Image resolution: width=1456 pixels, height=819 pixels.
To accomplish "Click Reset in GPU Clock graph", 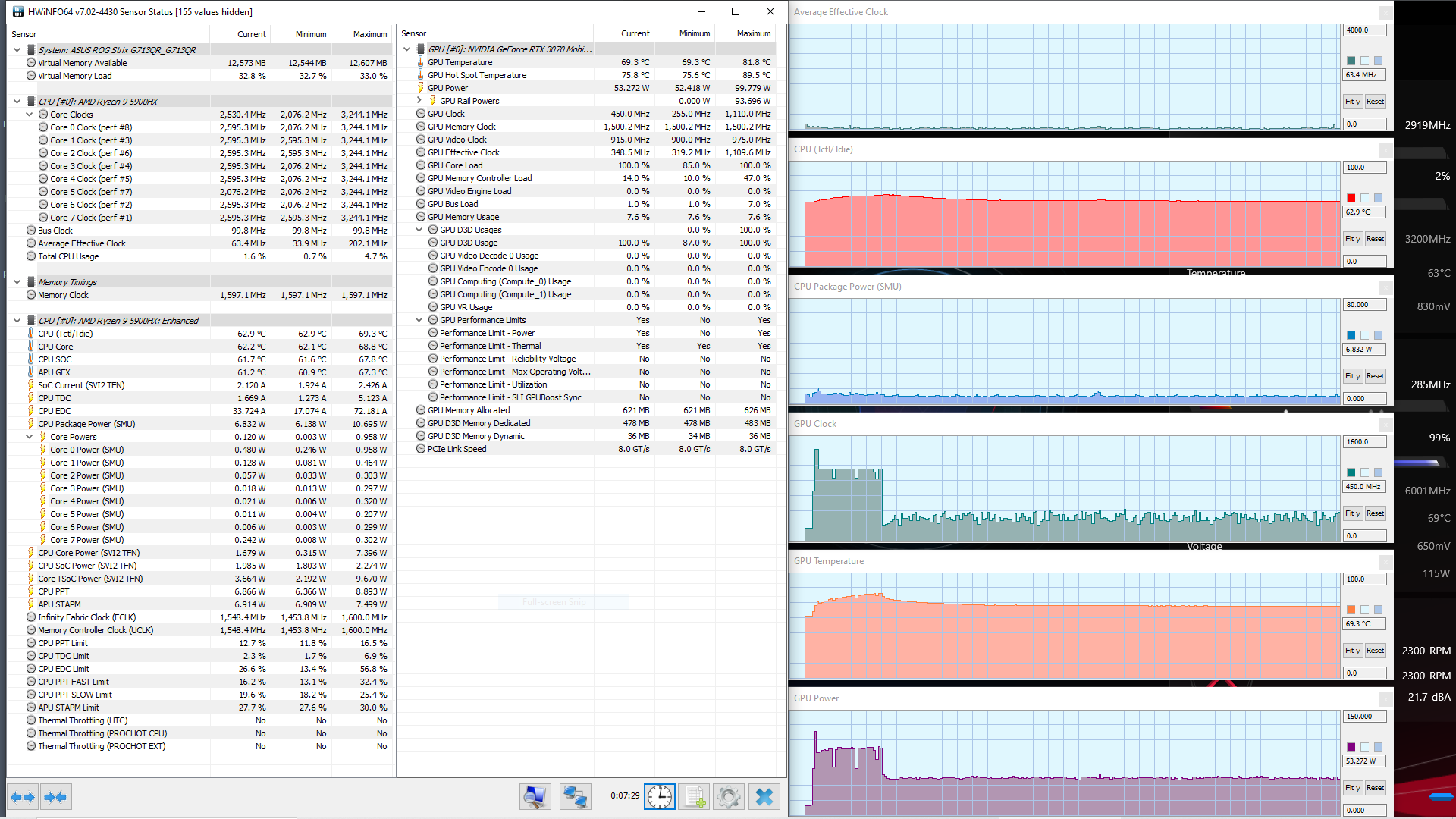I will point(1375,513).
